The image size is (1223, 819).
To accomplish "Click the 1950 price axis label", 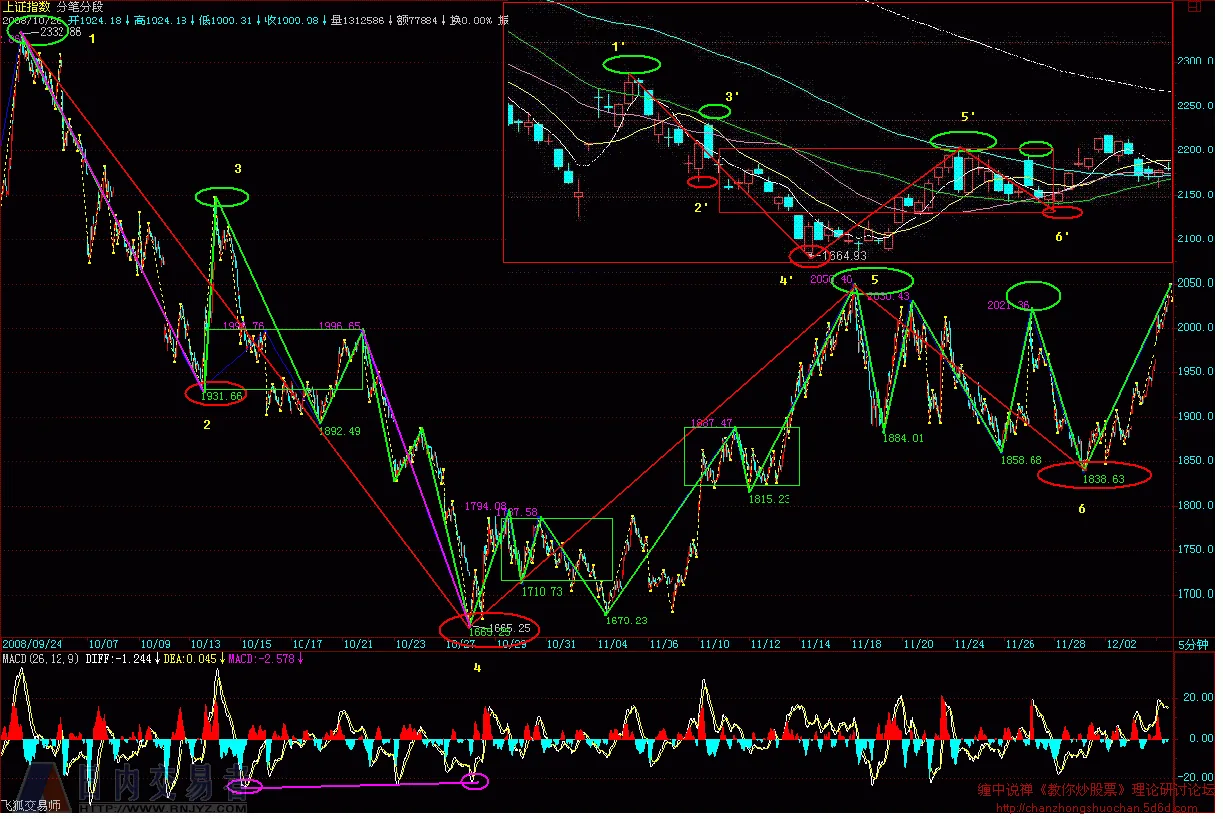I will [1193, 372].
